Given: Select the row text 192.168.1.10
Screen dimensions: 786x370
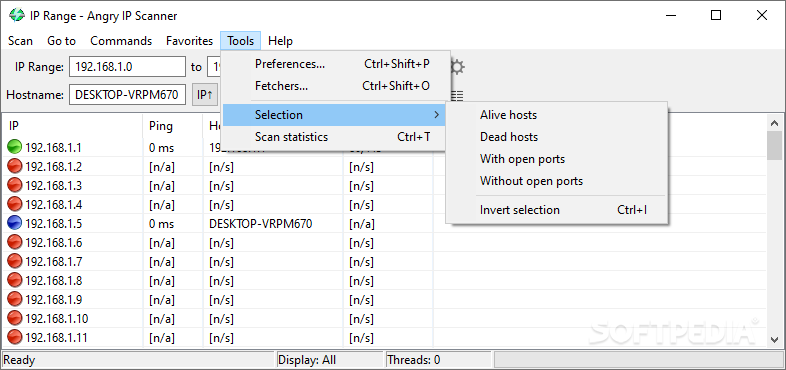Looking at the screenshot, I should point(57,319).
